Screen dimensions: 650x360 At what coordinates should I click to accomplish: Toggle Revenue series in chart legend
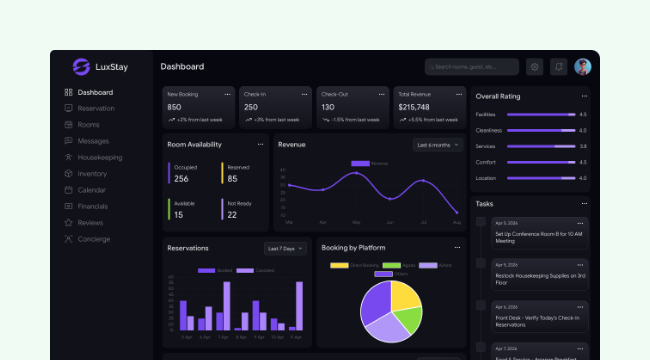point(369,163)
